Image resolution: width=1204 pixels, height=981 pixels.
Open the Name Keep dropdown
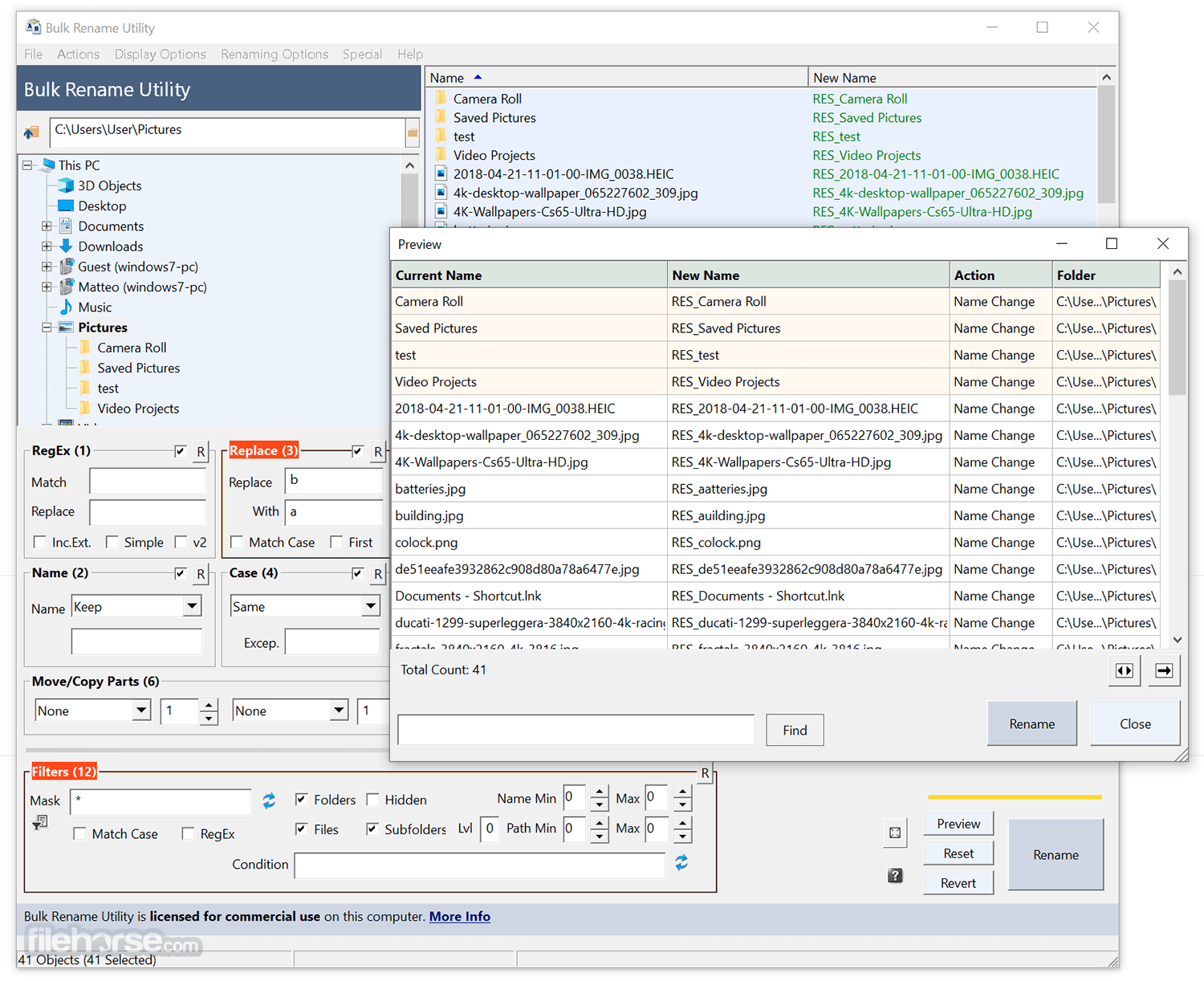tap(192, 606)
